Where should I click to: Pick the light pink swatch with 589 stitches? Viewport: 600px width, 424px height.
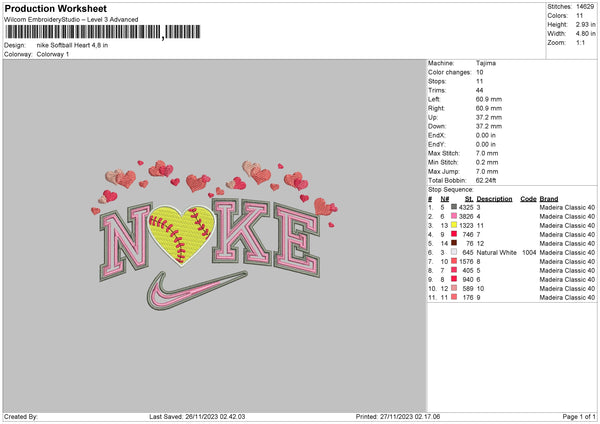(454, 288)
